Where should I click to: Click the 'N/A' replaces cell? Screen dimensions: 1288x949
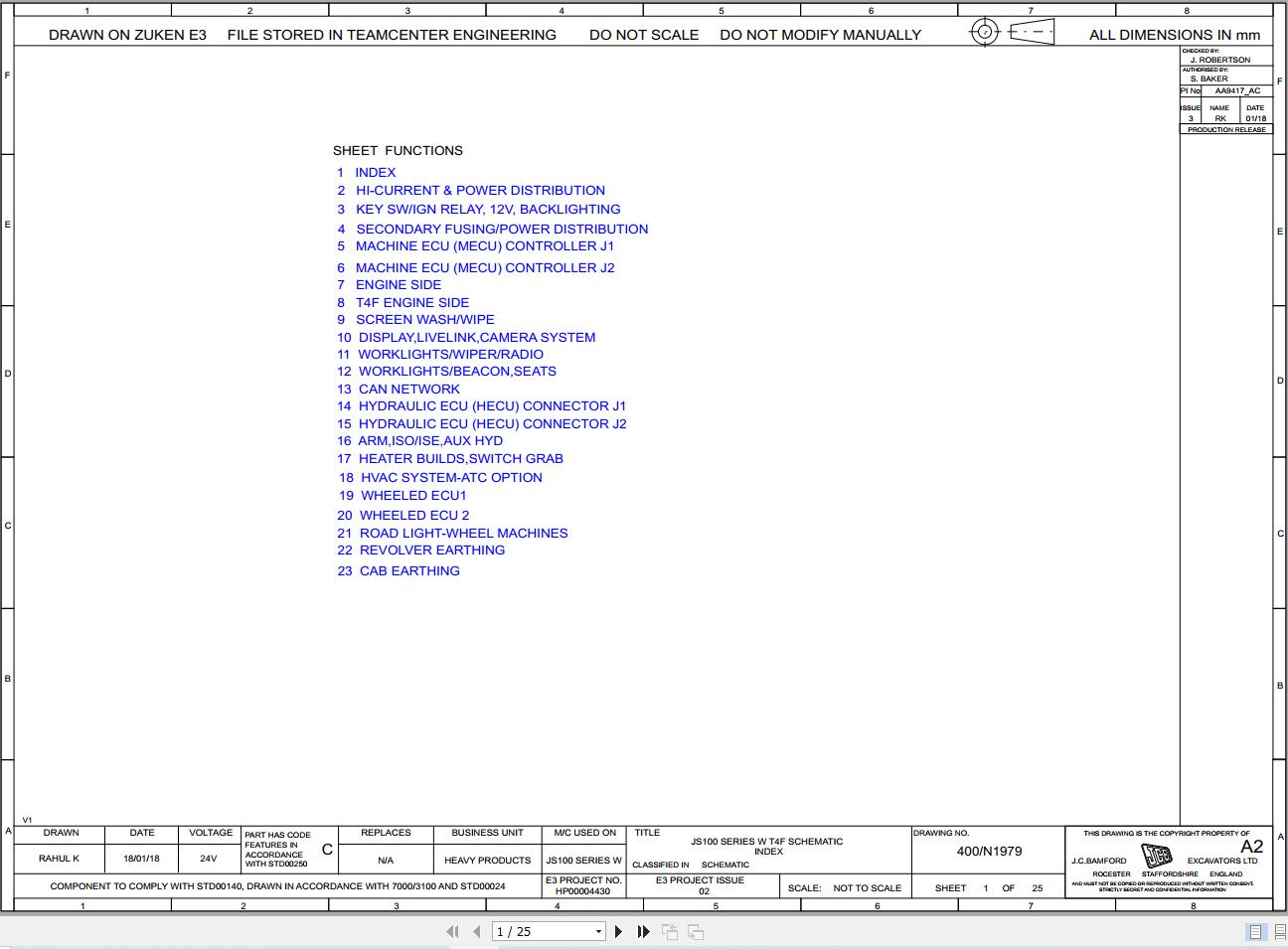pyautogui.click(x=386, y=860)
